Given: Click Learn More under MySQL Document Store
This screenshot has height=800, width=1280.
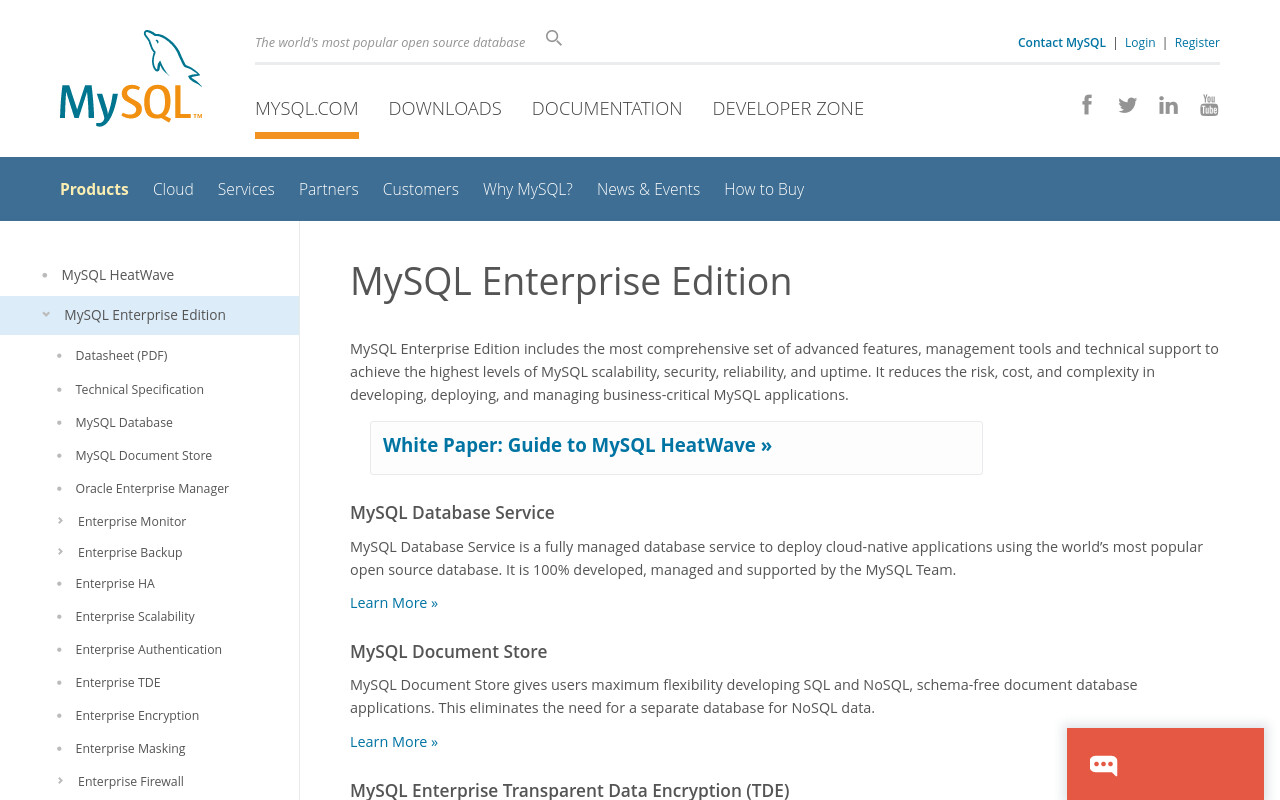Looking at the screenshot, I should [394, 741].
